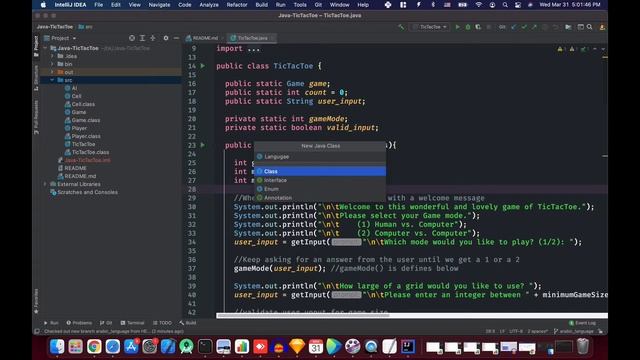Open the TicTacToe run configuration dropdown
Image resolution: width=640 pixels, height=360 pixels.
click(x=430, y=27)
